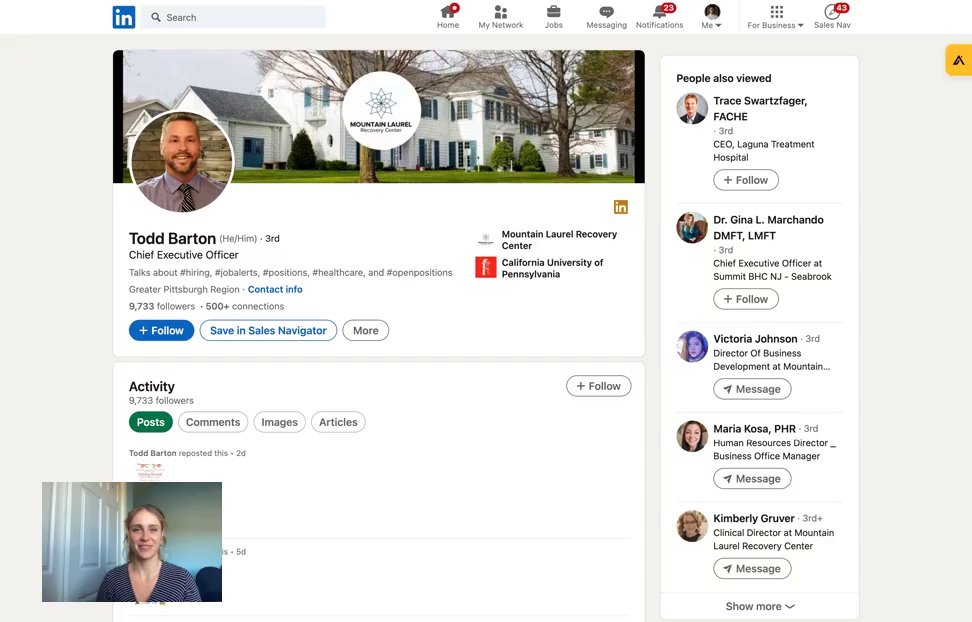Click Mountain Laurel Recovery Center company logo
Viewport: 972px width, 622px height.
click(486, 239)
